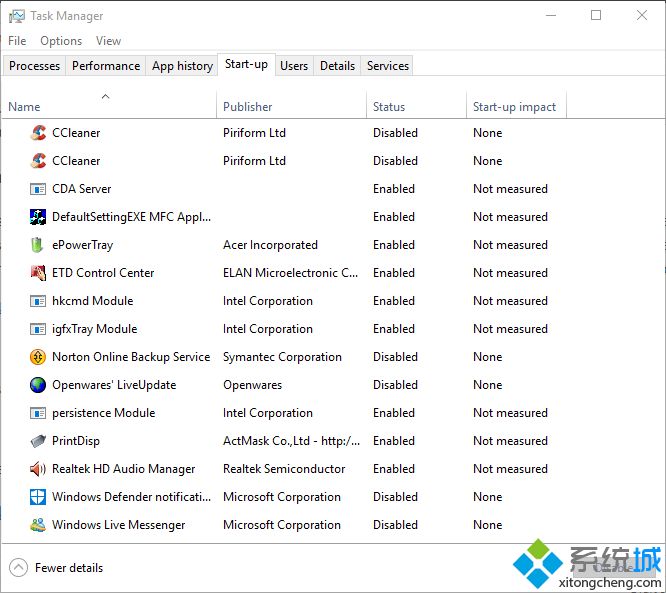Select Norton Online Backup Service name
The width and height of the screenshot is (666, 593).
point(131,357)
